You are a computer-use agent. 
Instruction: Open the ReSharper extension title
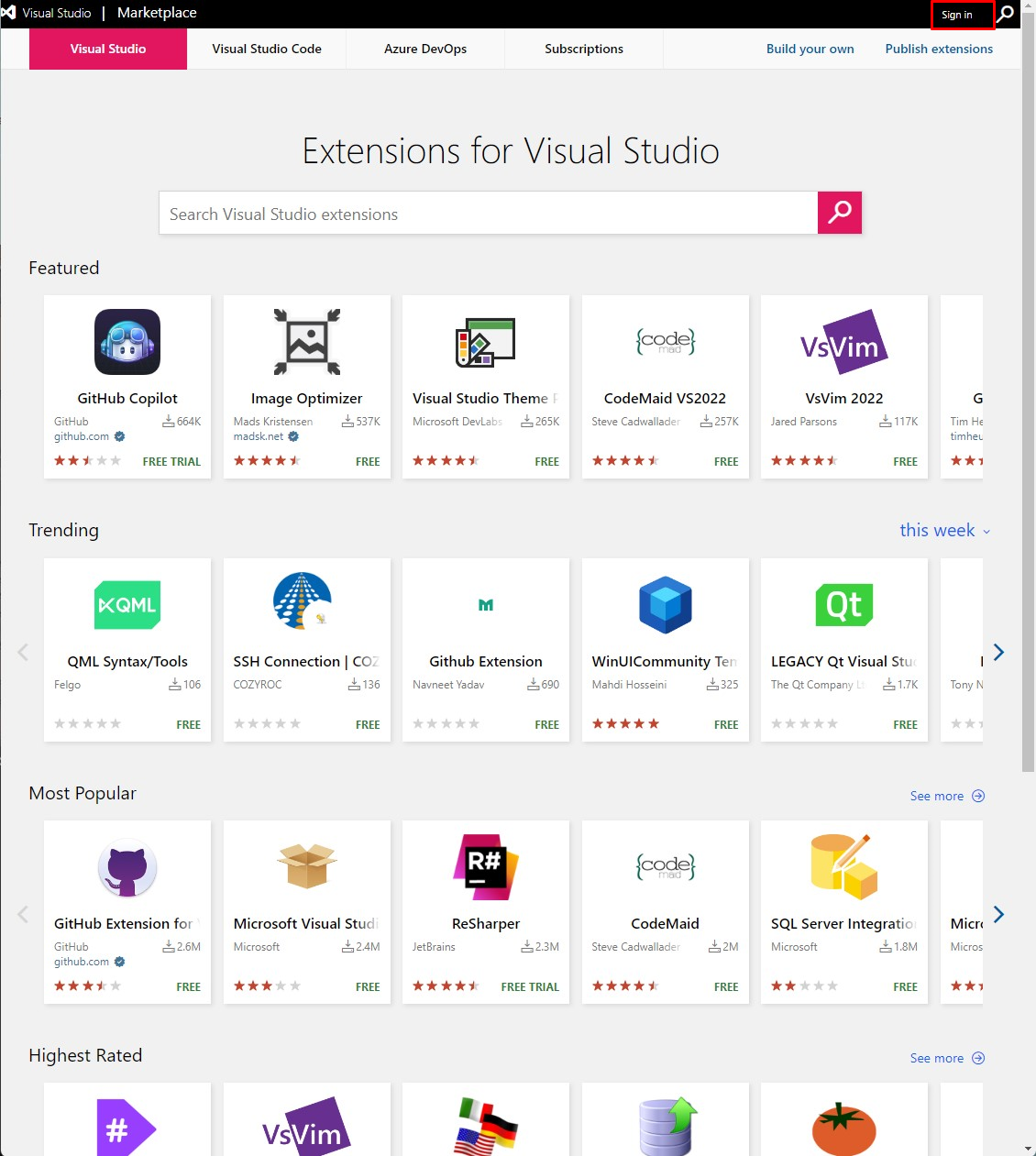pos(486,923)
